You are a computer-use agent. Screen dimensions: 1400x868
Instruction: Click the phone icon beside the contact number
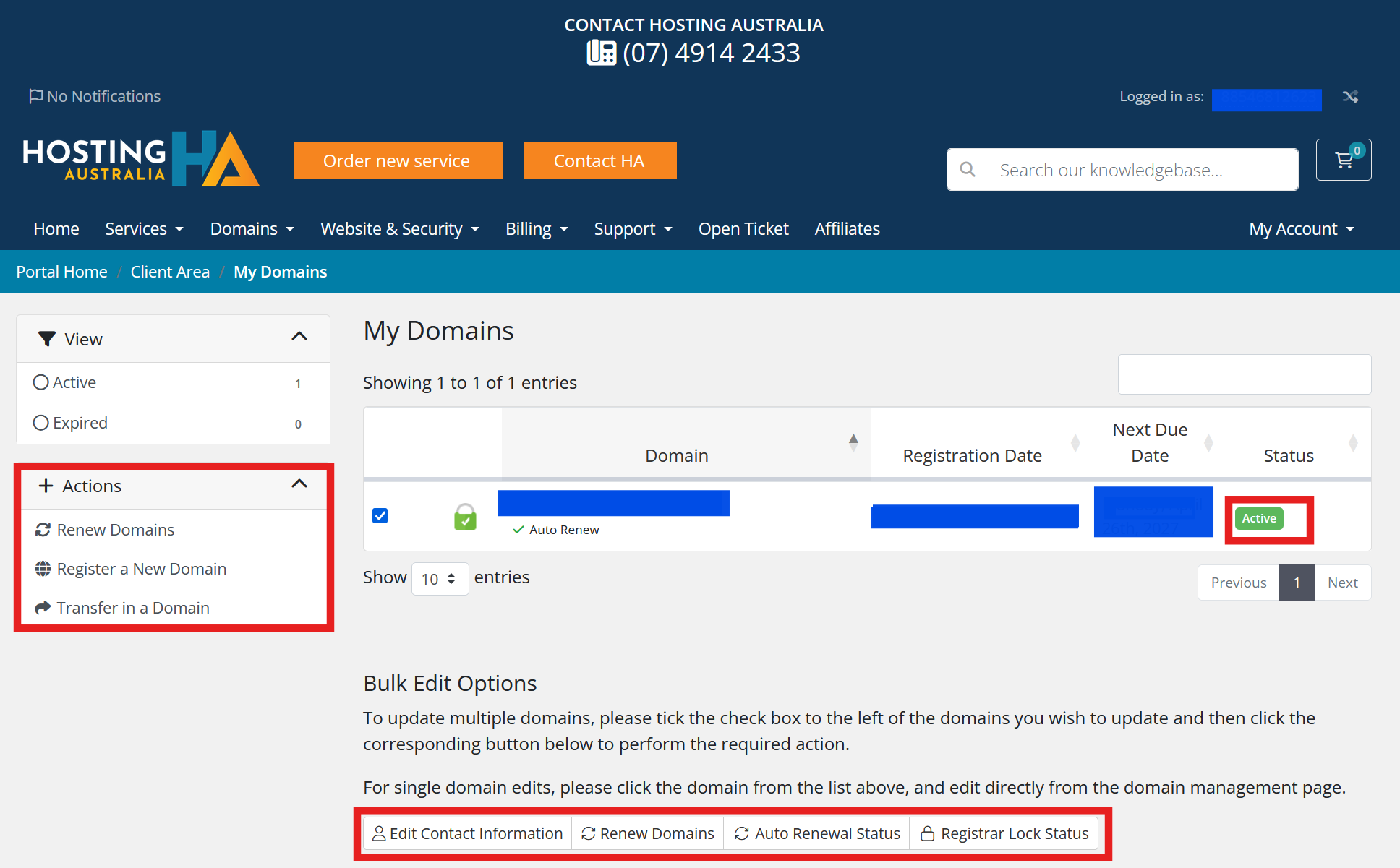pyautogui.click(x=601, y=53)
